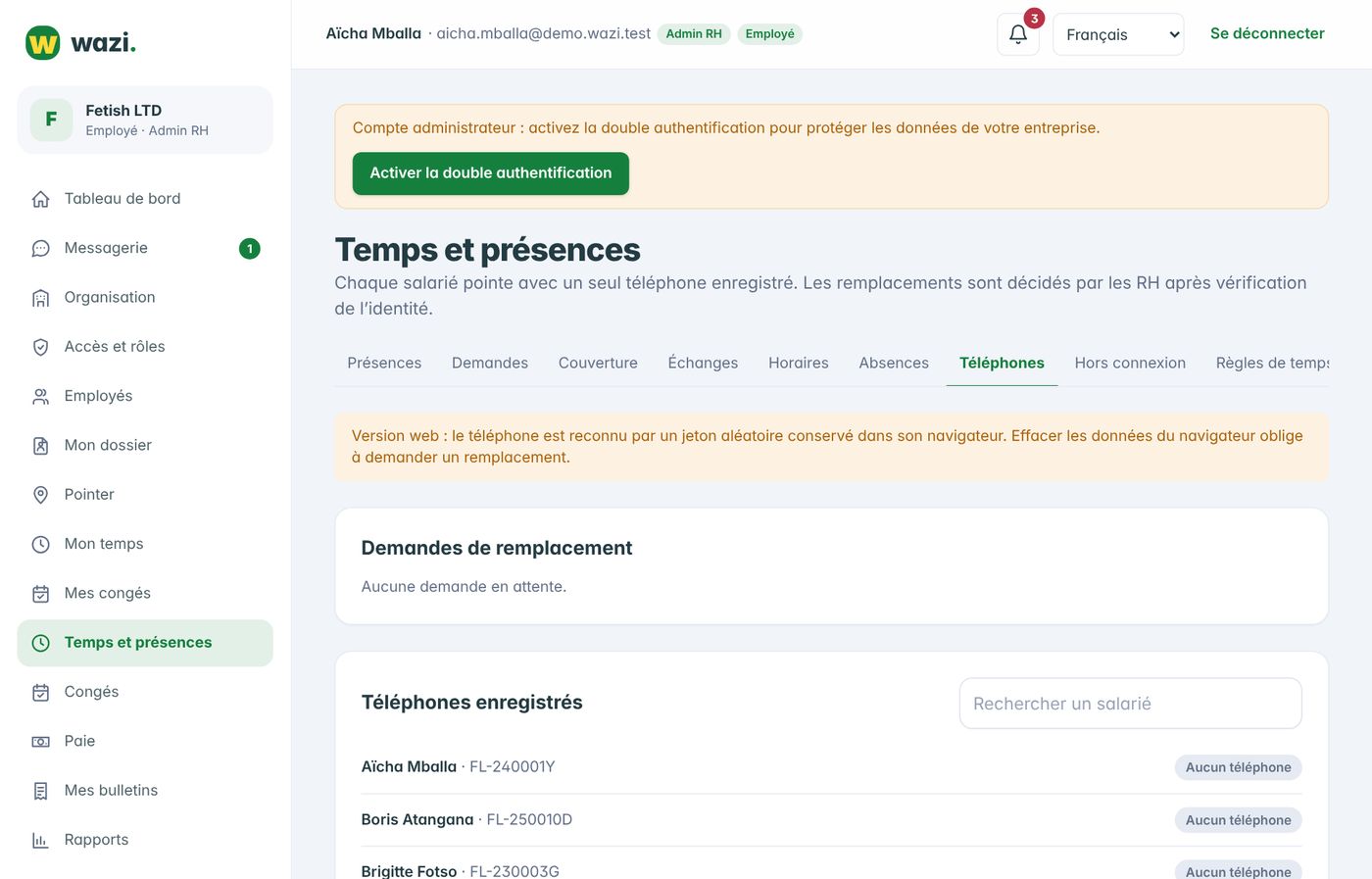
Task: Click the Tableau de bord house icon
Action: point(40,199)
